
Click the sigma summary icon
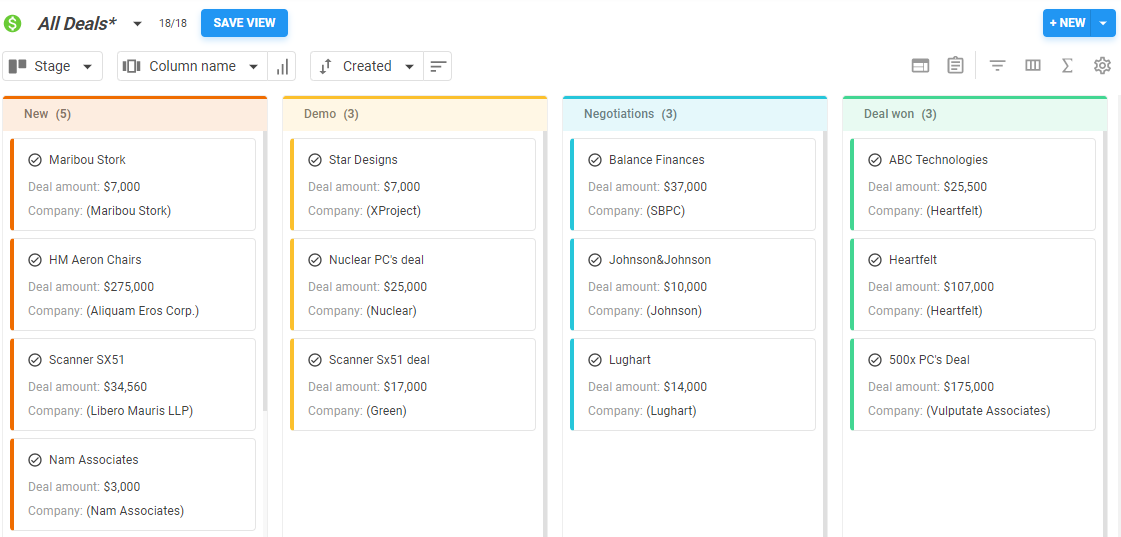click(1067, 66)
